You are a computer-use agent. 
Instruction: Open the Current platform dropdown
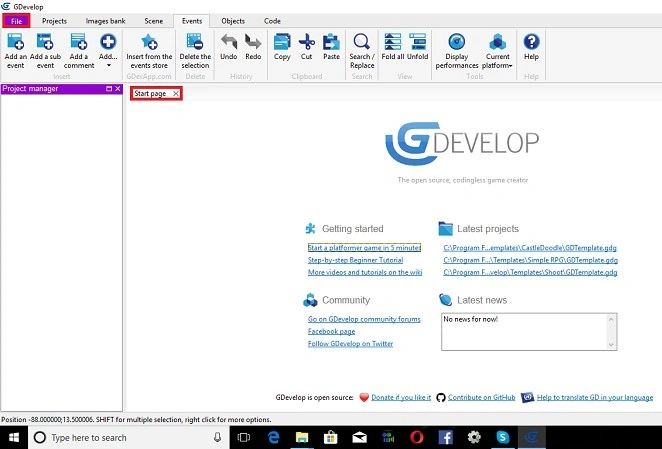tap(497, 51)
